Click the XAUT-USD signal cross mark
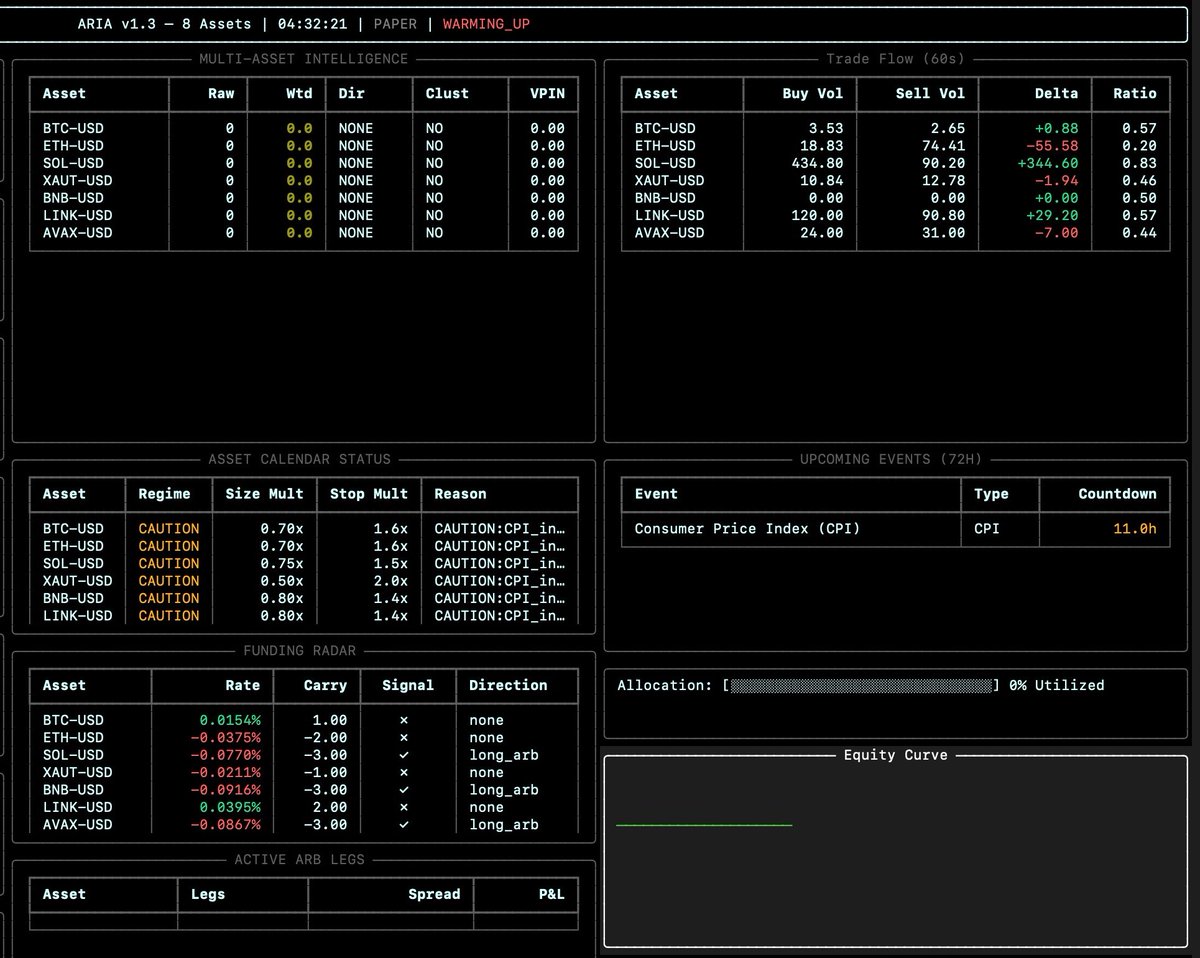The width and height of the screenshot is (1200, 958). point(403,772)
